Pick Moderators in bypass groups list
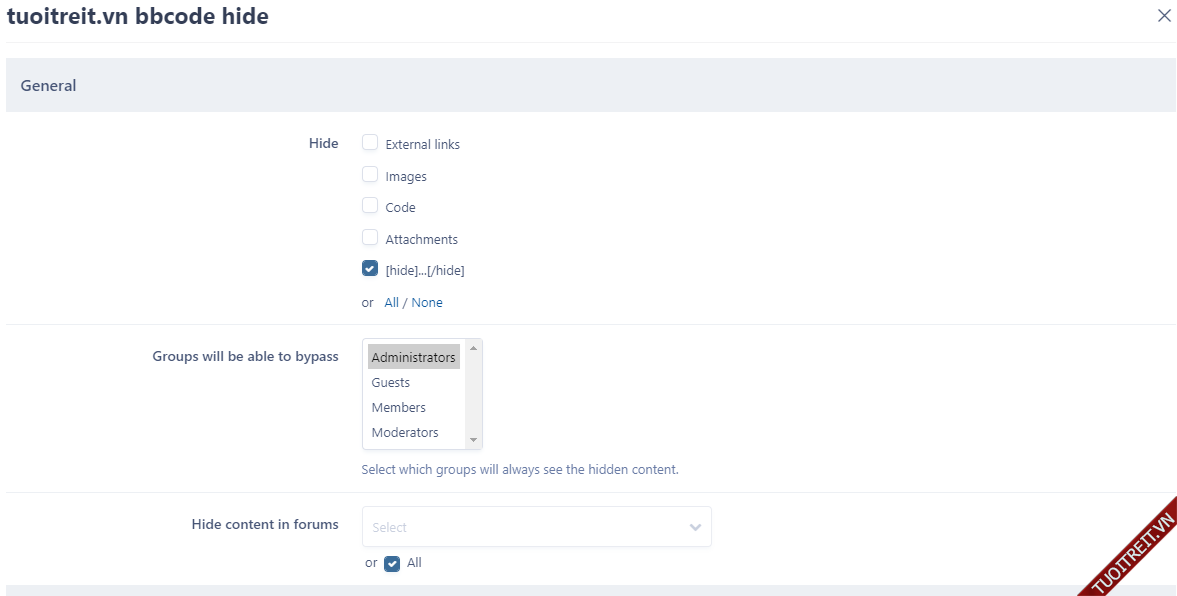The image size is (1177, 596). (x=405, y=433)
